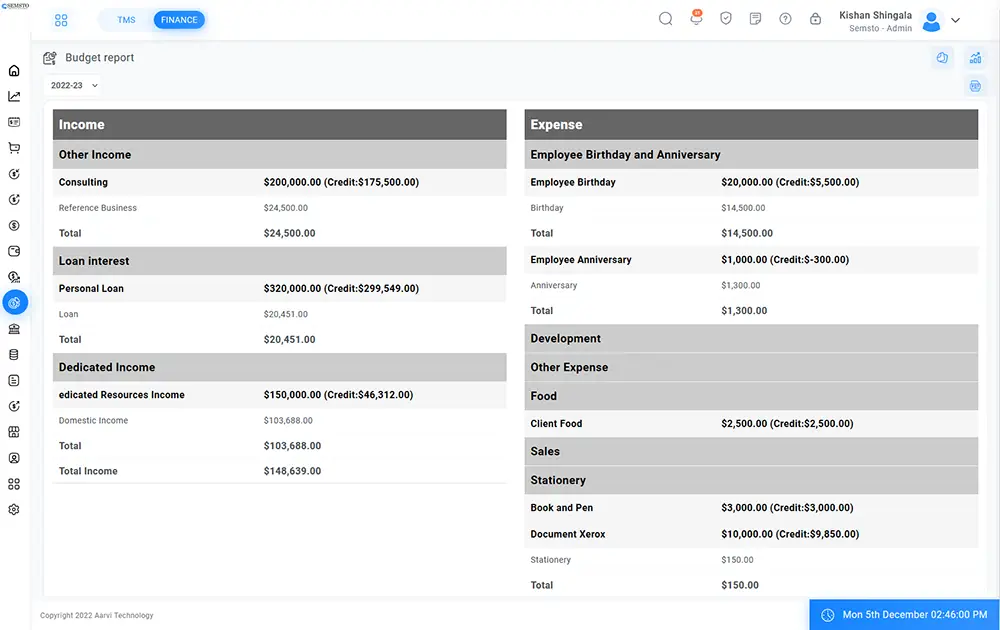The image size is (1000, 630).
Task: Click the Development expense section header
Action: pyautogui.click(x=751, y=339)
